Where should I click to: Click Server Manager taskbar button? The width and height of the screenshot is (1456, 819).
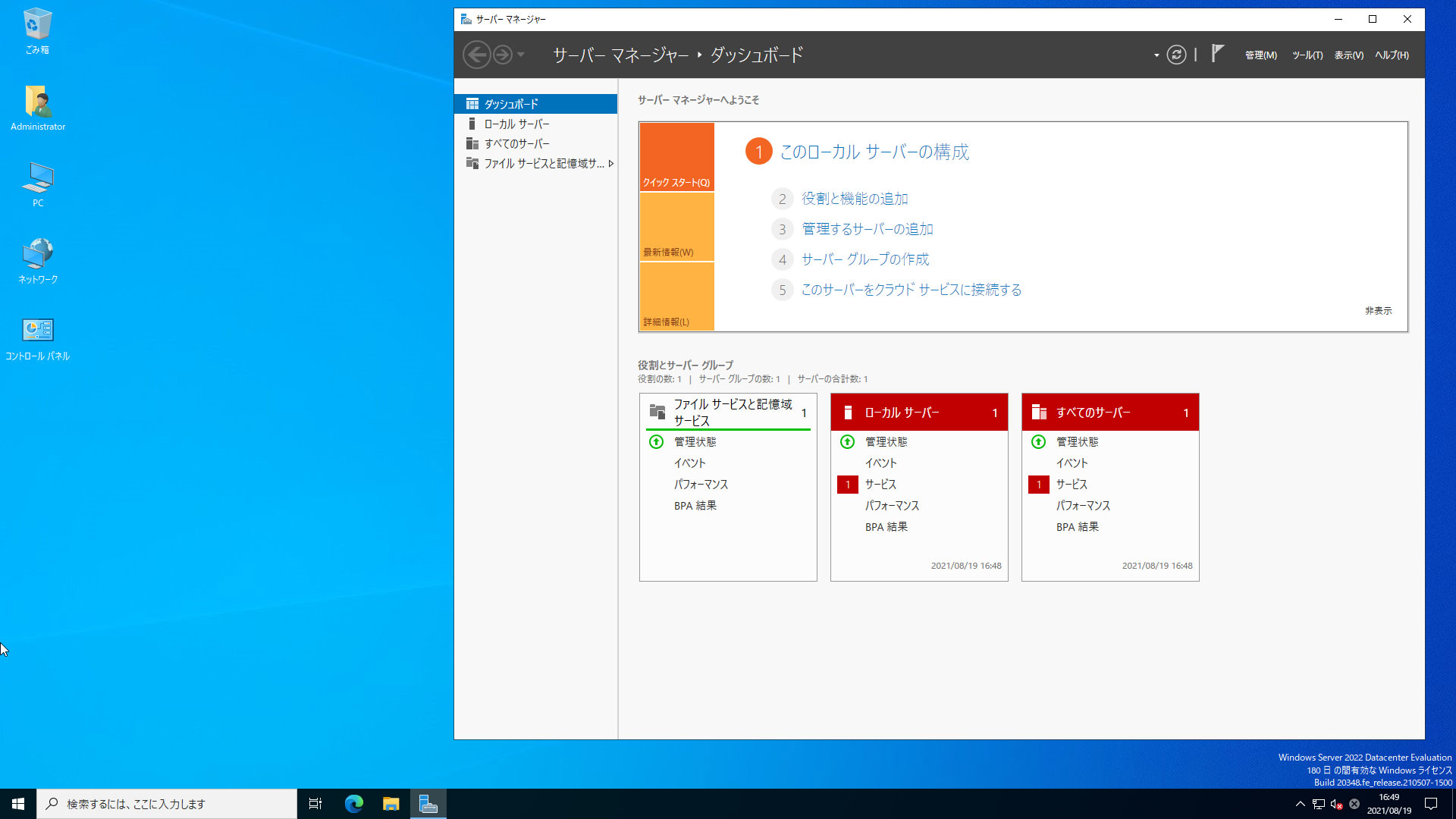pyautogui.click(x=428, y=804)
